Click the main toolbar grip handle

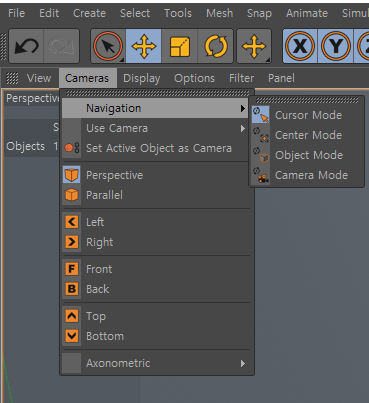(3, 47)
